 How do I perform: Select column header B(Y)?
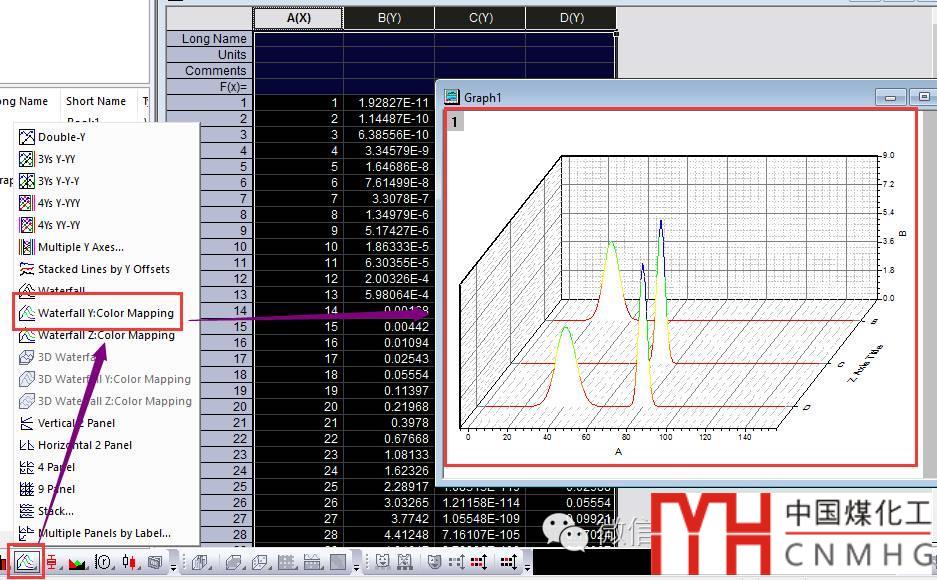click(389, 18)
